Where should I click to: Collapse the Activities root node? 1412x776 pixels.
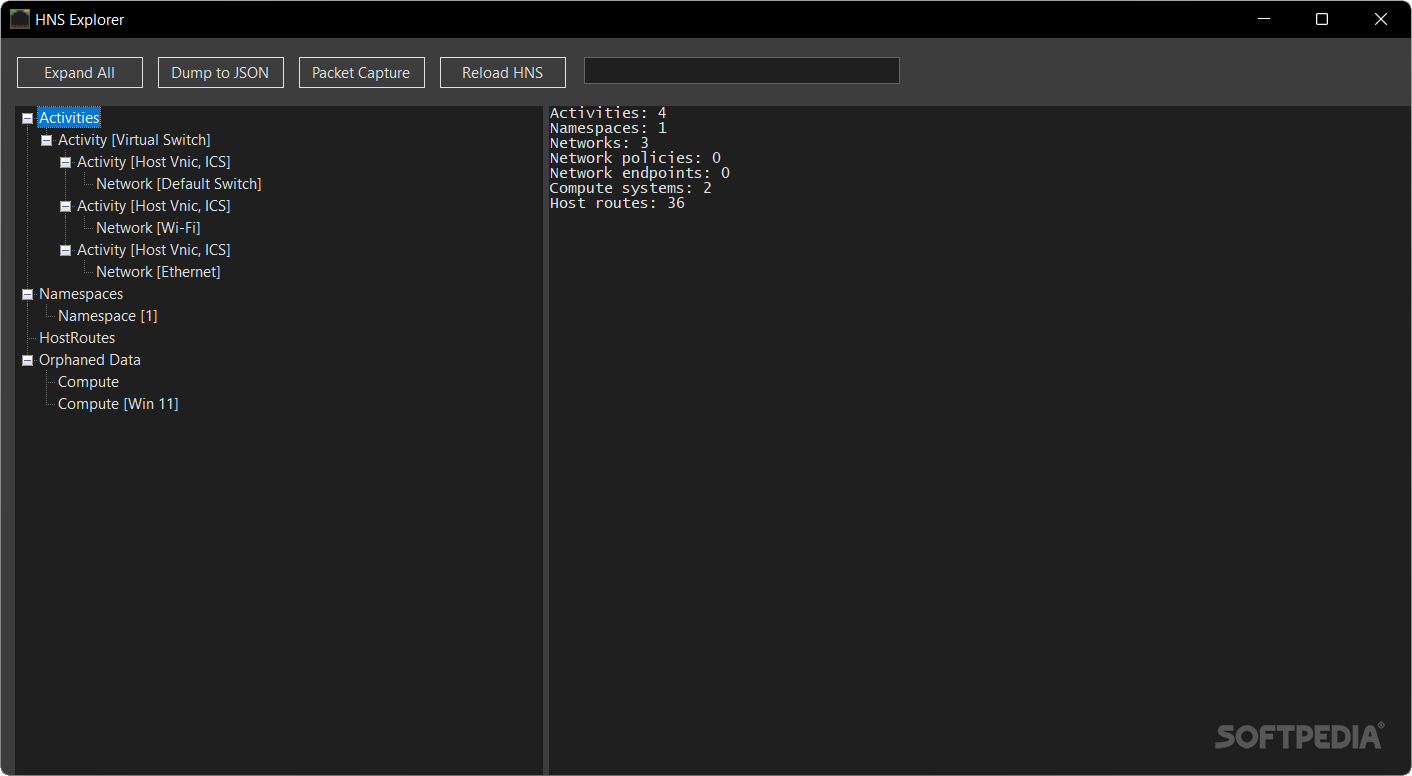[x=27, y=118]
